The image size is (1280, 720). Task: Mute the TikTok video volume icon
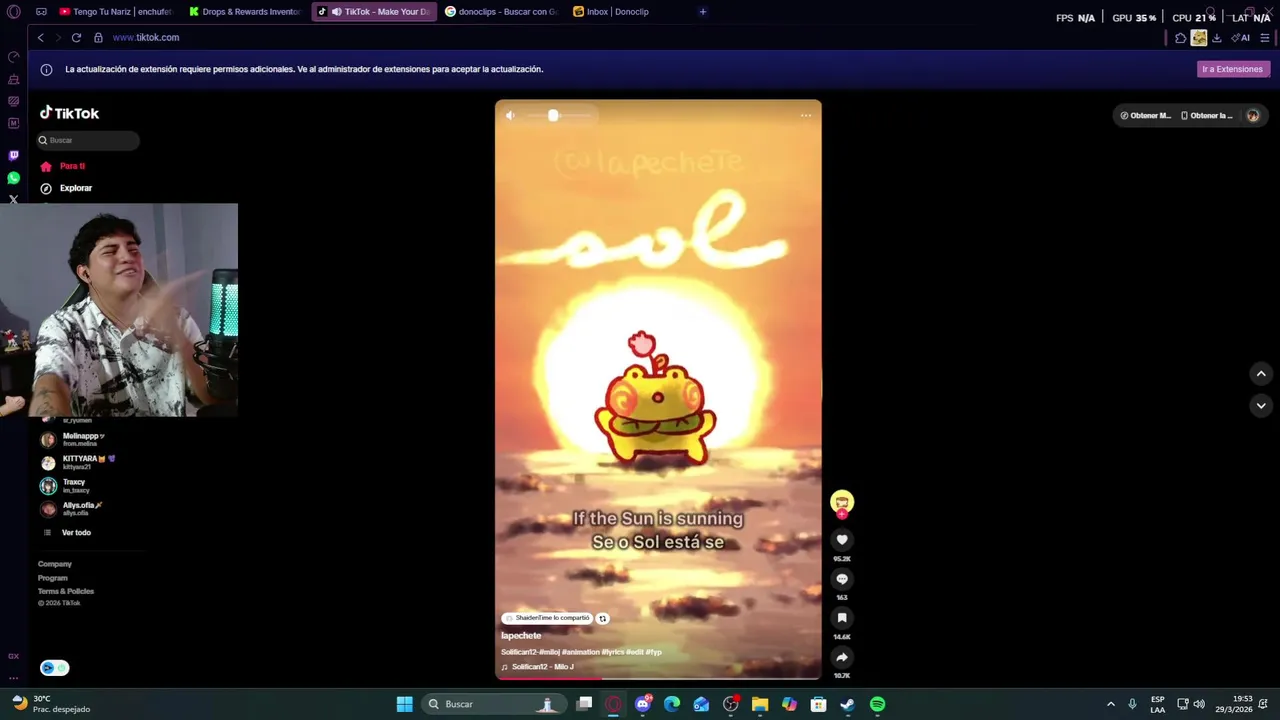tap(510, 115)
